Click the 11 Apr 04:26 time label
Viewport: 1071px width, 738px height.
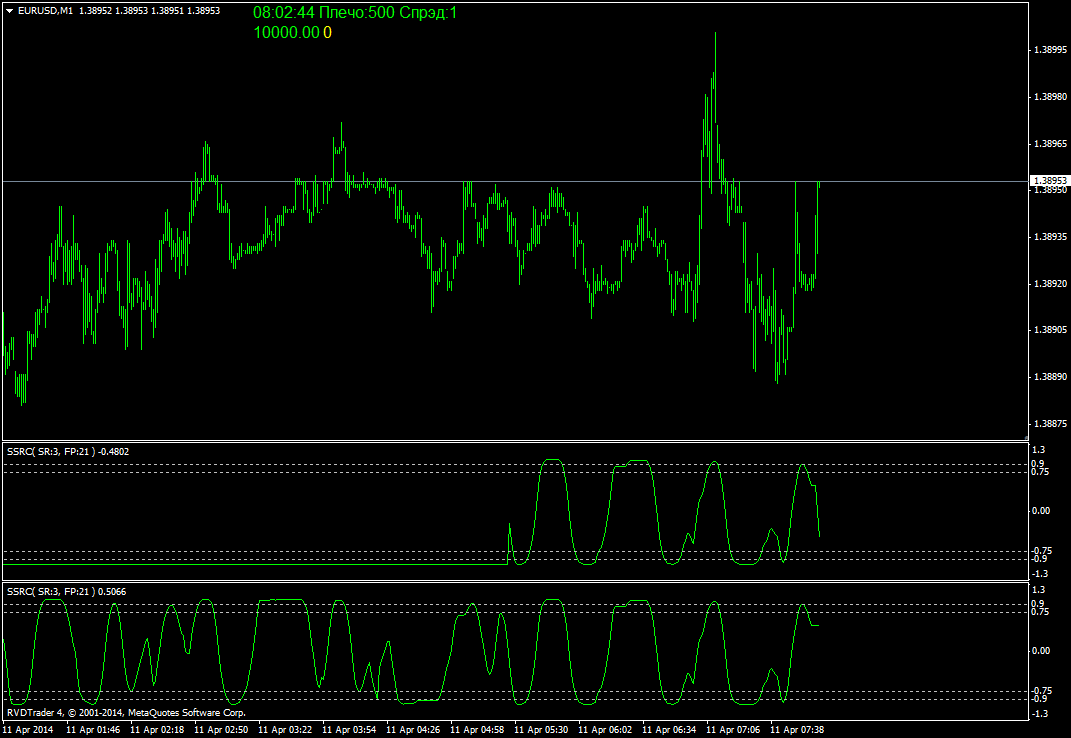[x=413, y=730]
